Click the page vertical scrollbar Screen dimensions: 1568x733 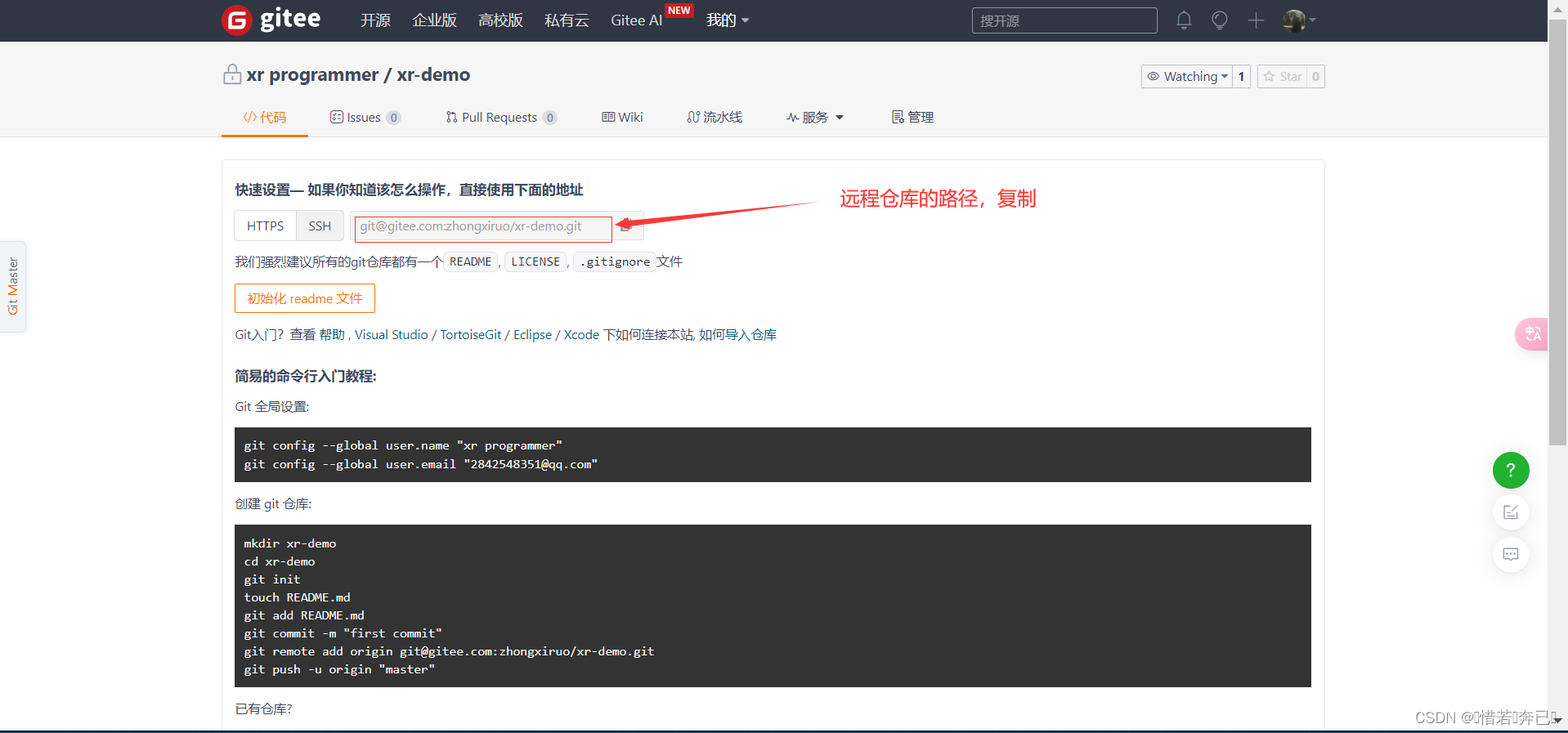1558,233
